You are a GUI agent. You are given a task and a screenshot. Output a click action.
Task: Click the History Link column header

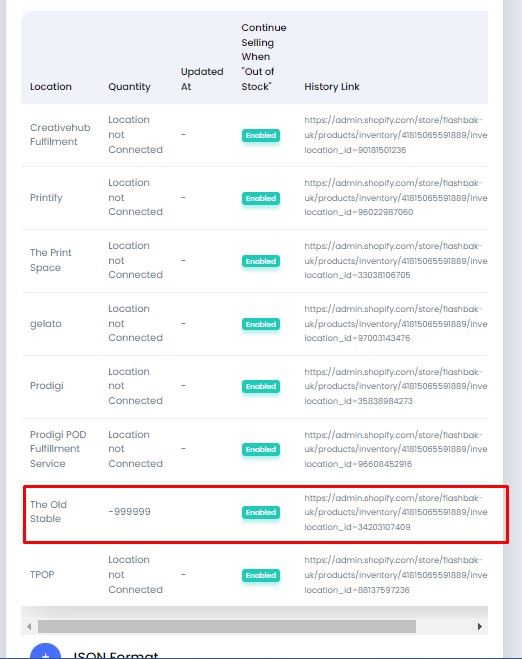(x=332, y=87)
